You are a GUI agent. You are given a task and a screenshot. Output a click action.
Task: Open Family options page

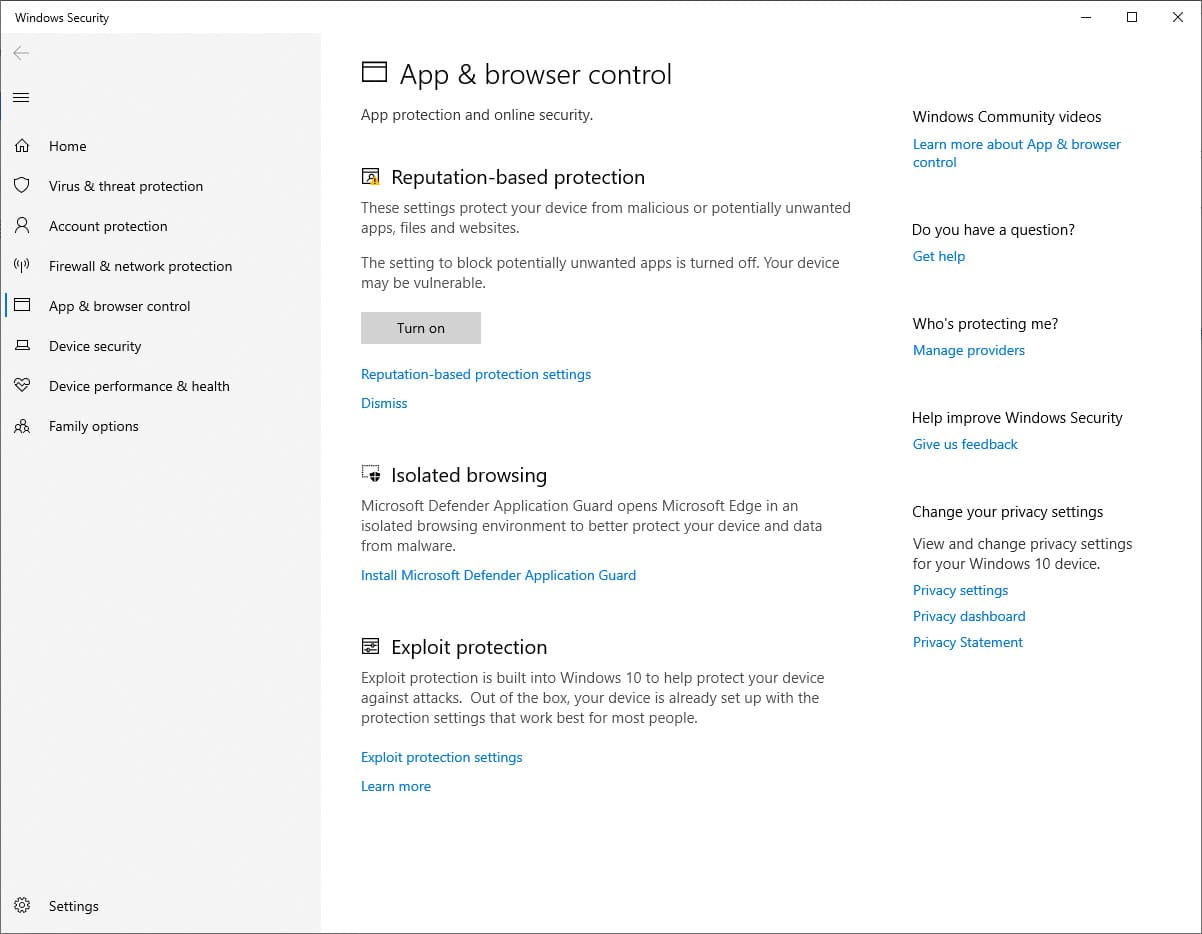point(94,426)
